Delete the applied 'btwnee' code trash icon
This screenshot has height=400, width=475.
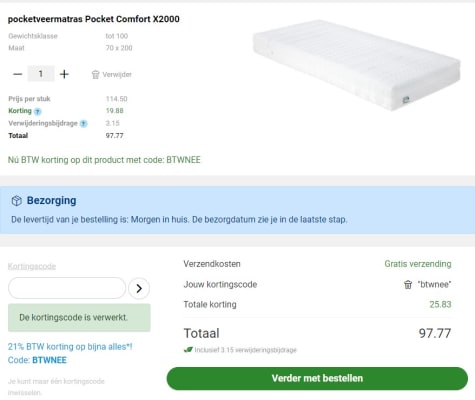coord(408,284)
